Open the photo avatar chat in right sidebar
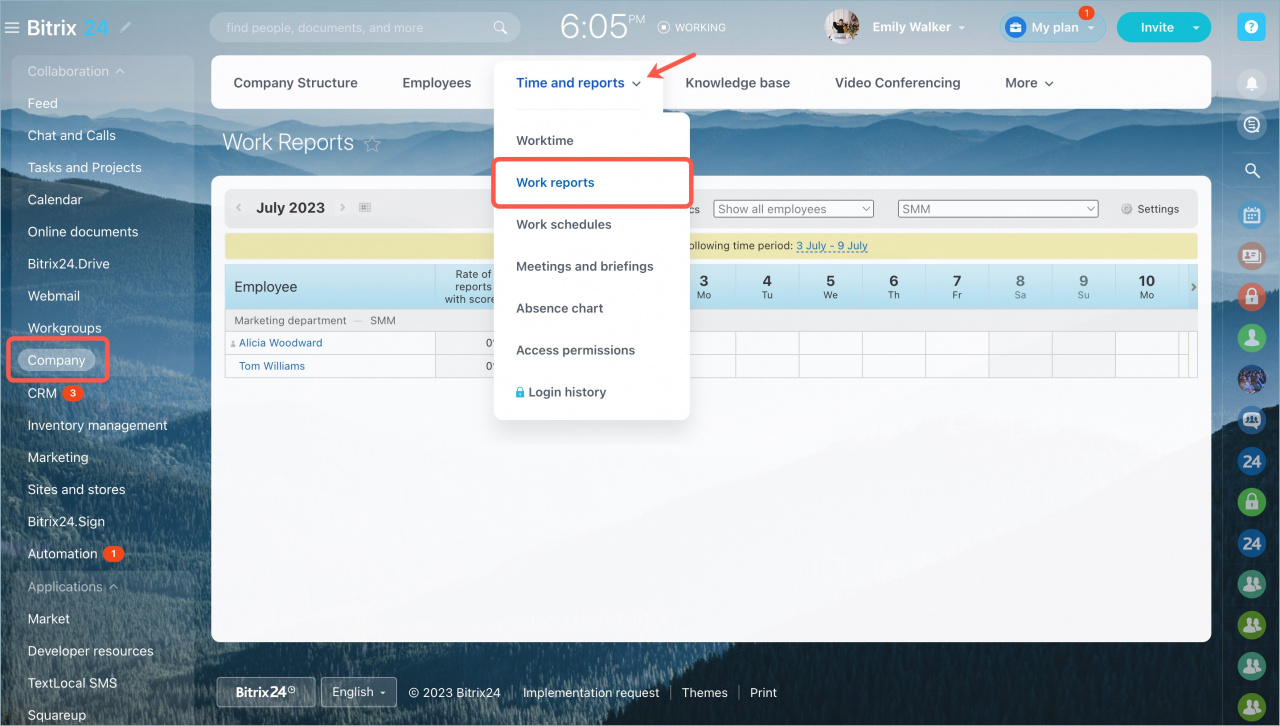 click(x=1251, y=379)
